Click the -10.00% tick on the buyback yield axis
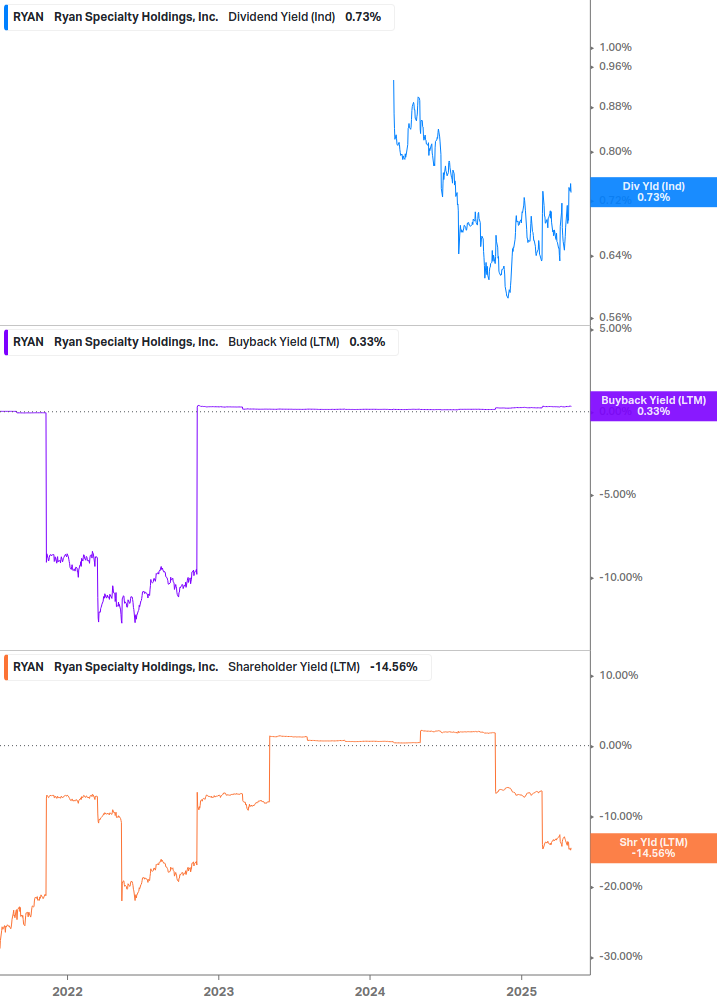This screenshot has width=717, height=1005. (x=620, y=577)
